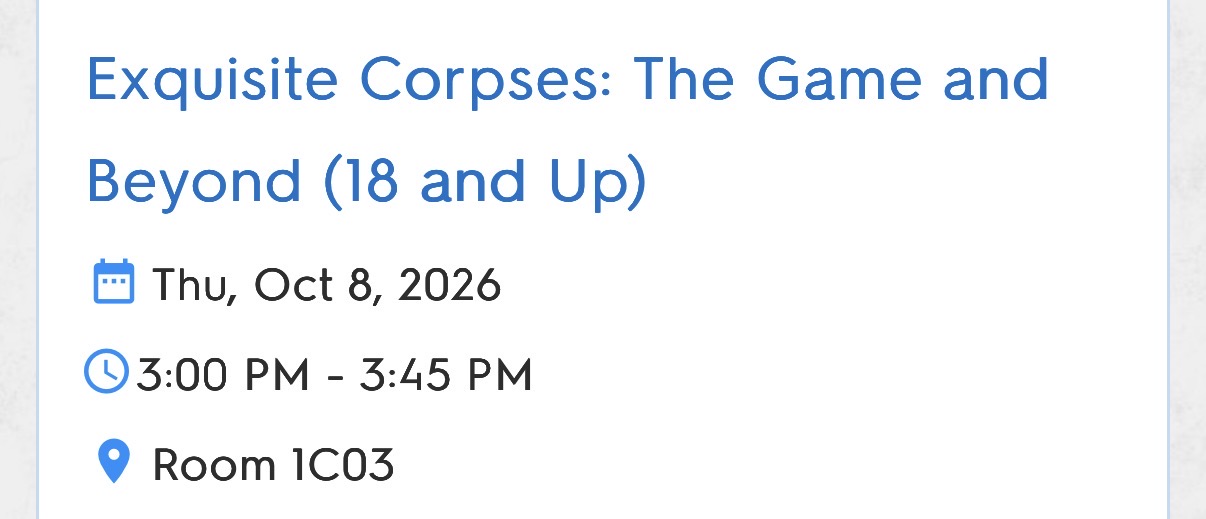Click the clock icon beside the time
The width and height of the screenshot is (1206, 519).
point(107,371)
